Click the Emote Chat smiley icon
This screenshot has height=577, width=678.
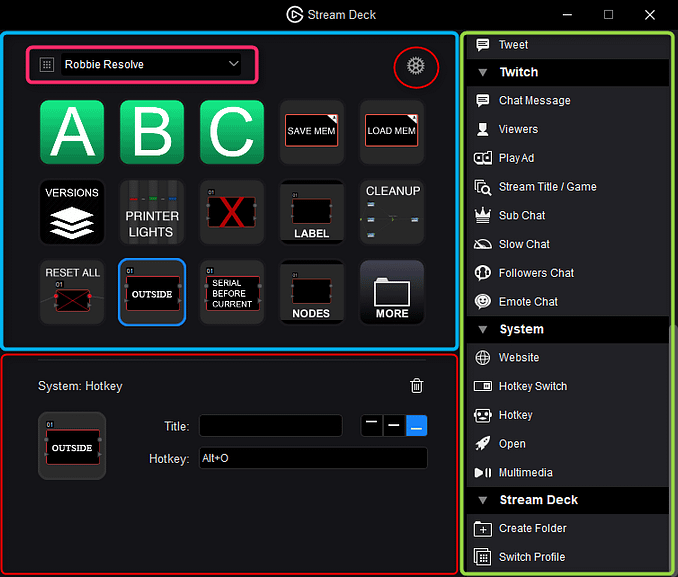point(483,301)
